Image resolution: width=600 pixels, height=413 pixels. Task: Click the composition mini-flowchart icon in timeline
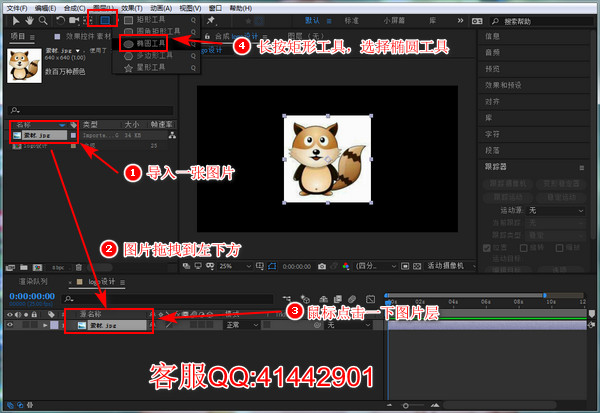pyautogui.click(x=287, y=299)
